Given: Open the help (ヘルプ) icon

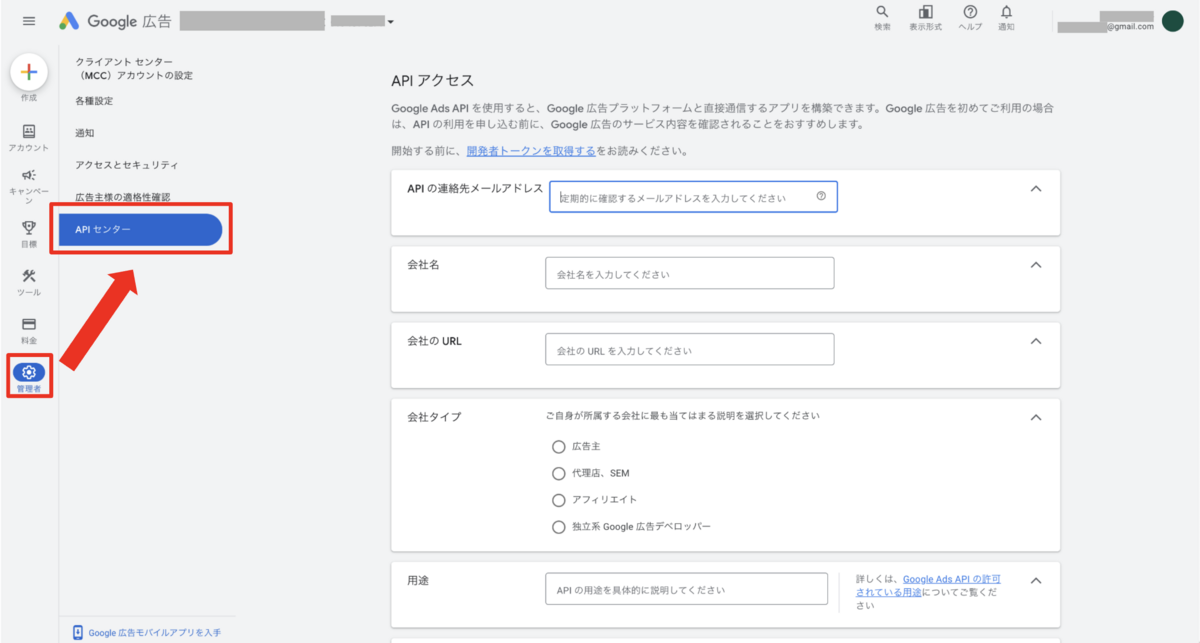Looking at the screenshot, I should pyautogui.click(x=970, y=12).
